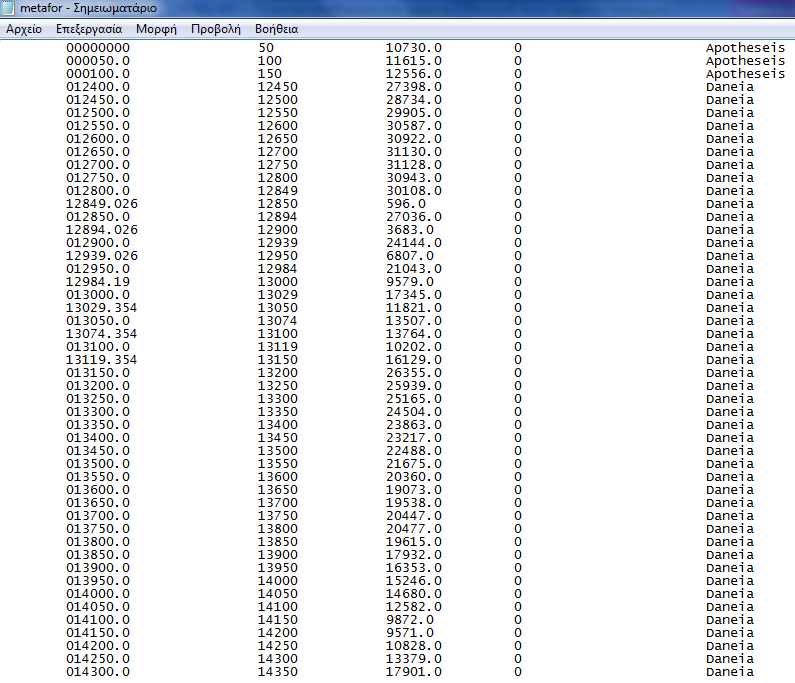
Task: Click the value 24144.0
Action: click(x=414, y=243)
